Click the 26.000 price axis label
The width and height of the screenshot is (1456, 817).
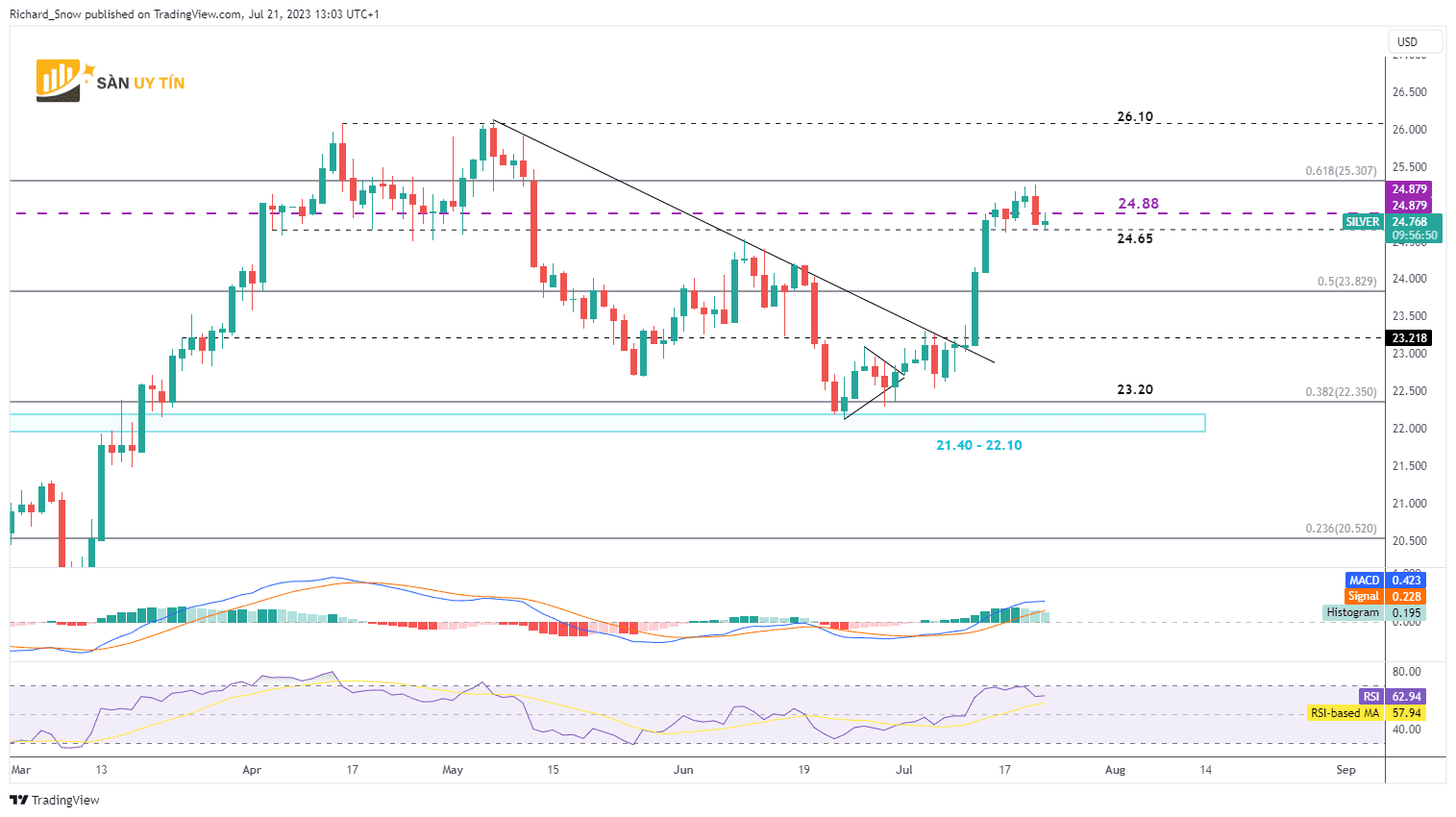pyautogui.click(x=1409, y=130)
